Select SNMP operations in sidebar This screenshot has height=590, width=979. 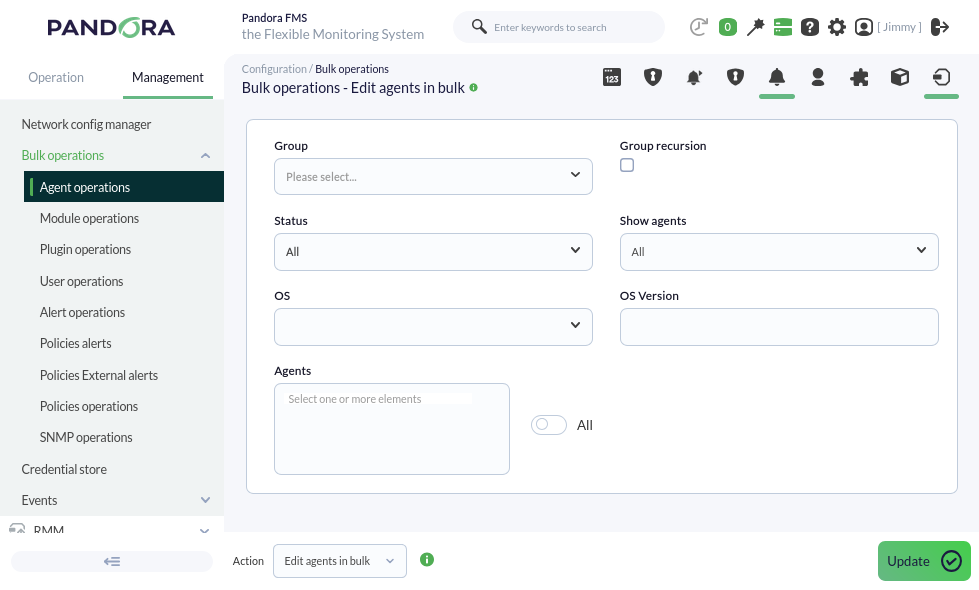pyautogui.click(x=86, y=437)
